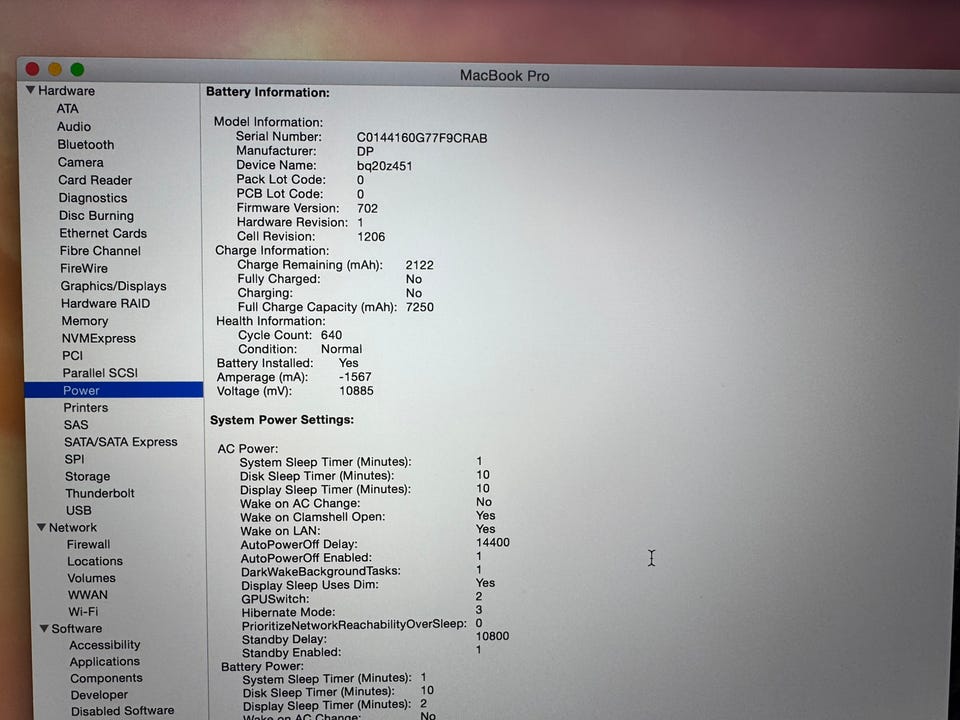This screenshot has height=720, width=960.
Task: Select Locations under Network
Action: pyautogui.click(x=95, y=561)
